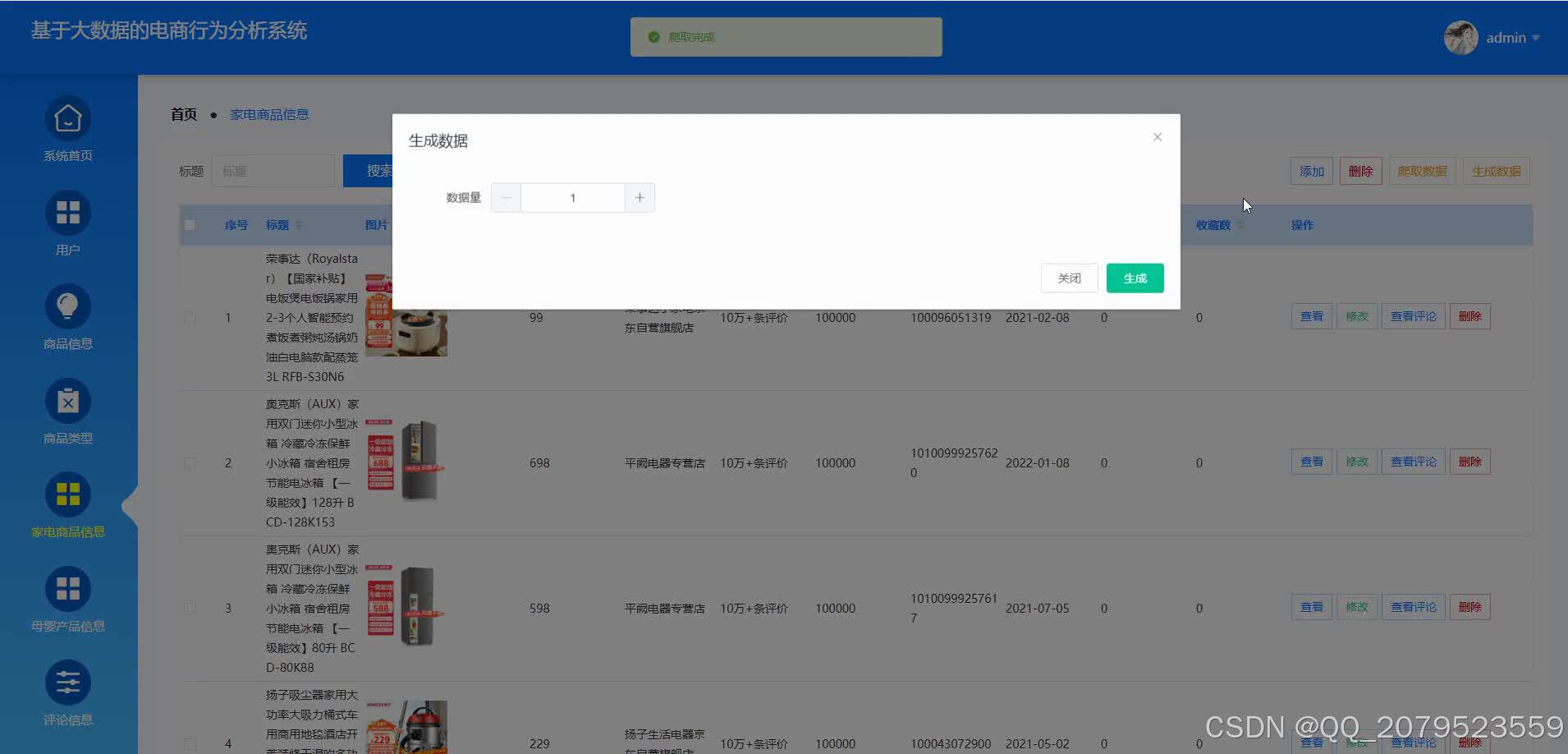Open the 系统首页 home icon
This screenshot has width=1568, height=754.
coord(67,119)
